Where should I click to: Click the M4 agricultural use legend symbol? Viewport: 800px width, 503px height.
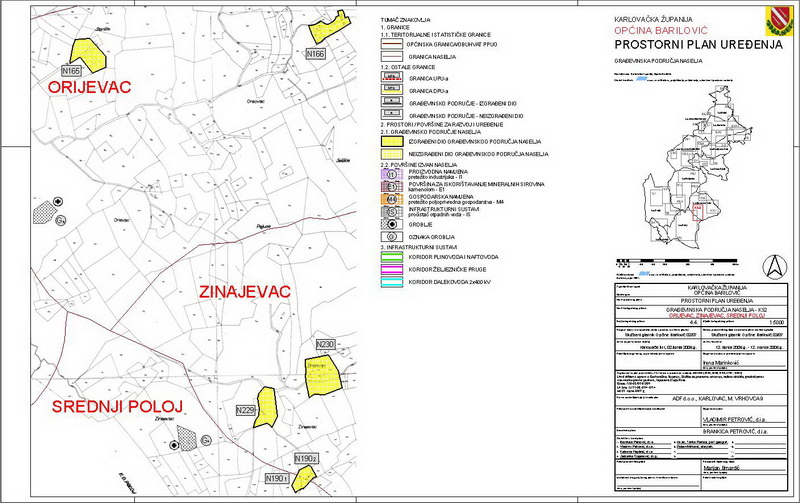pyautogui.click(x=391, y=199)
